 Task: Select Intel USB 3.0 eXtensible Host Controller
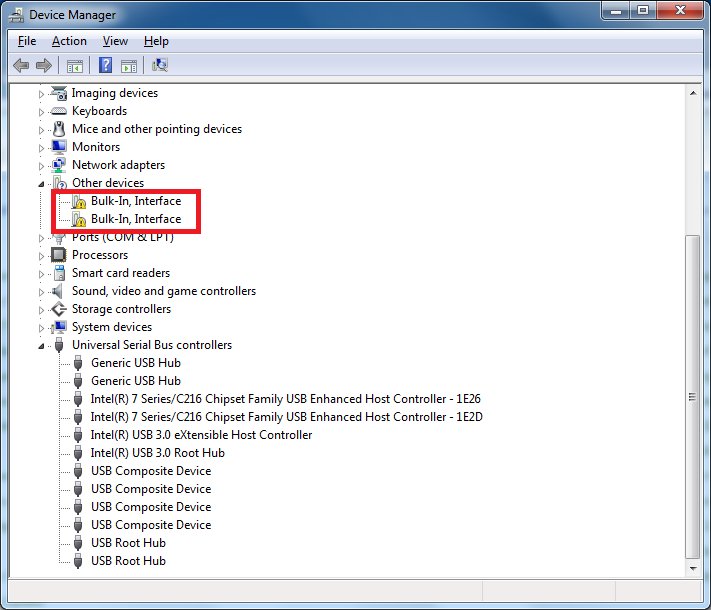(201, 435)
